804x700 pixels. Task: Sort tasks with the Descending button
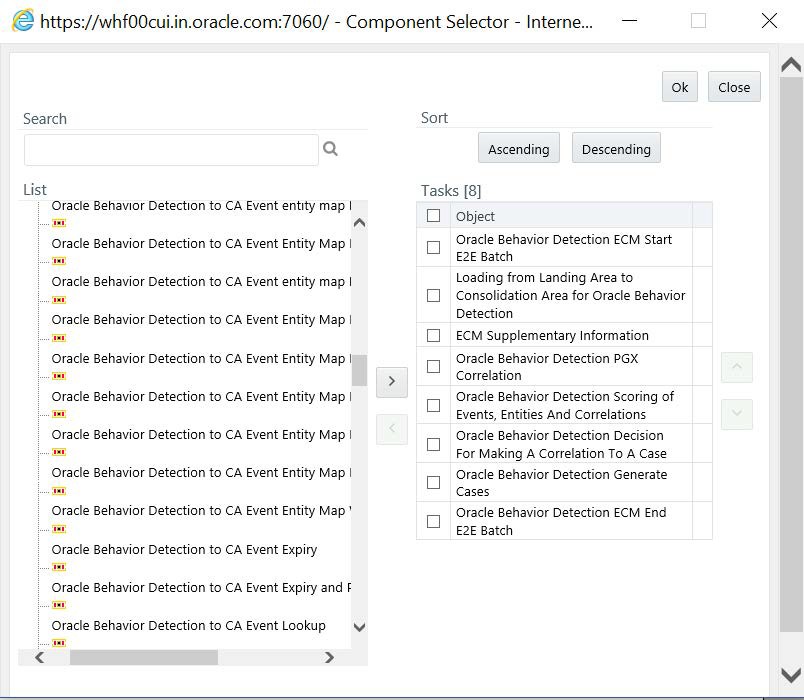coord(616,148)
